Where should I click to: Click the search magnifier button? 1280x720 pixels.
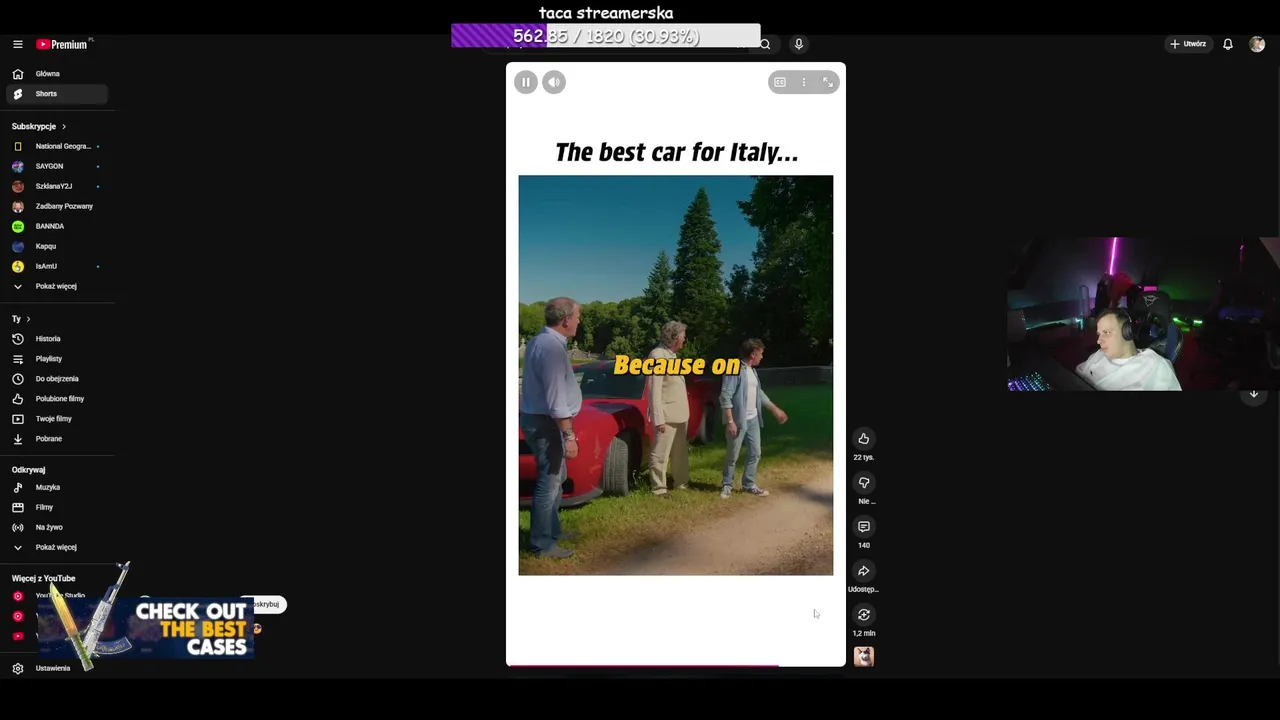[x=765, y=44]
